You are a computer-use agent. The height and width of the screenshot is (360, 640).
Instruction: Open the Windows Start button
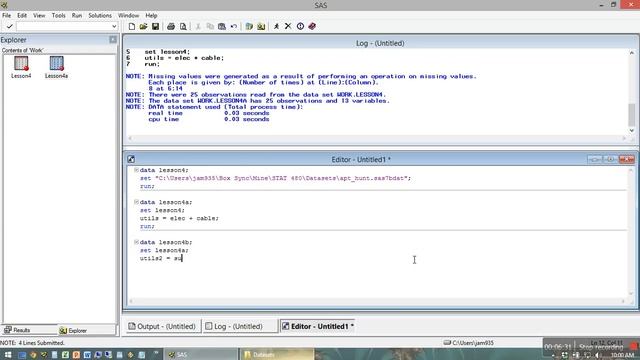7,355
